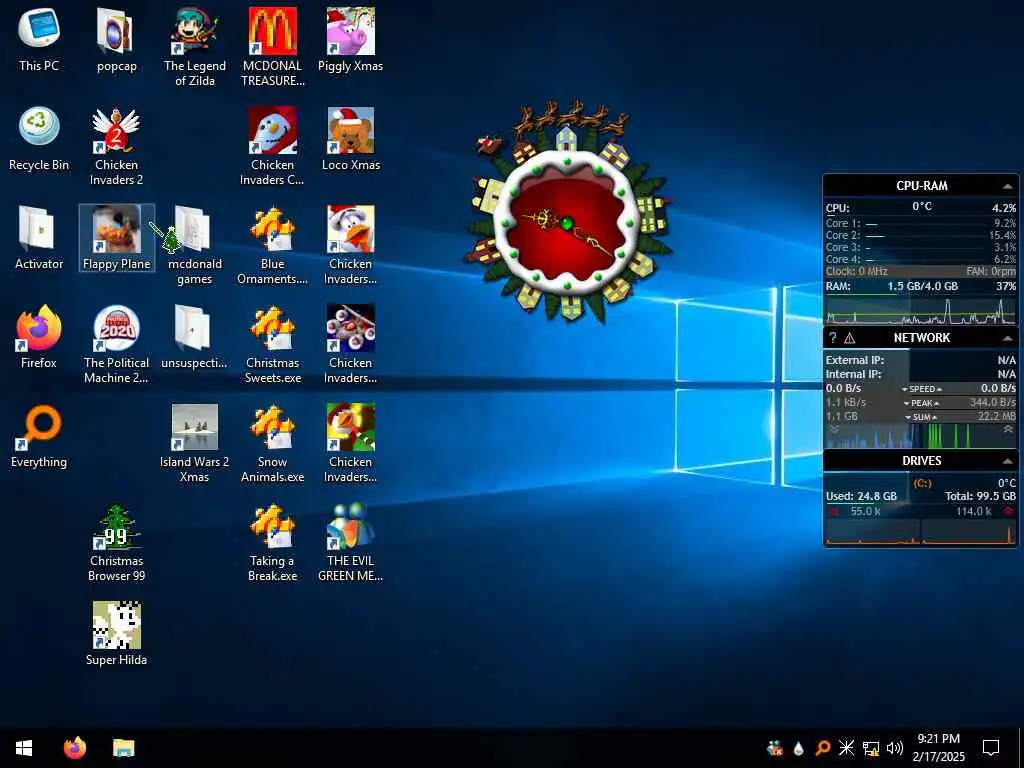Run Taking a Break.exe icon

pyautogui.click(x=272, y=543)
